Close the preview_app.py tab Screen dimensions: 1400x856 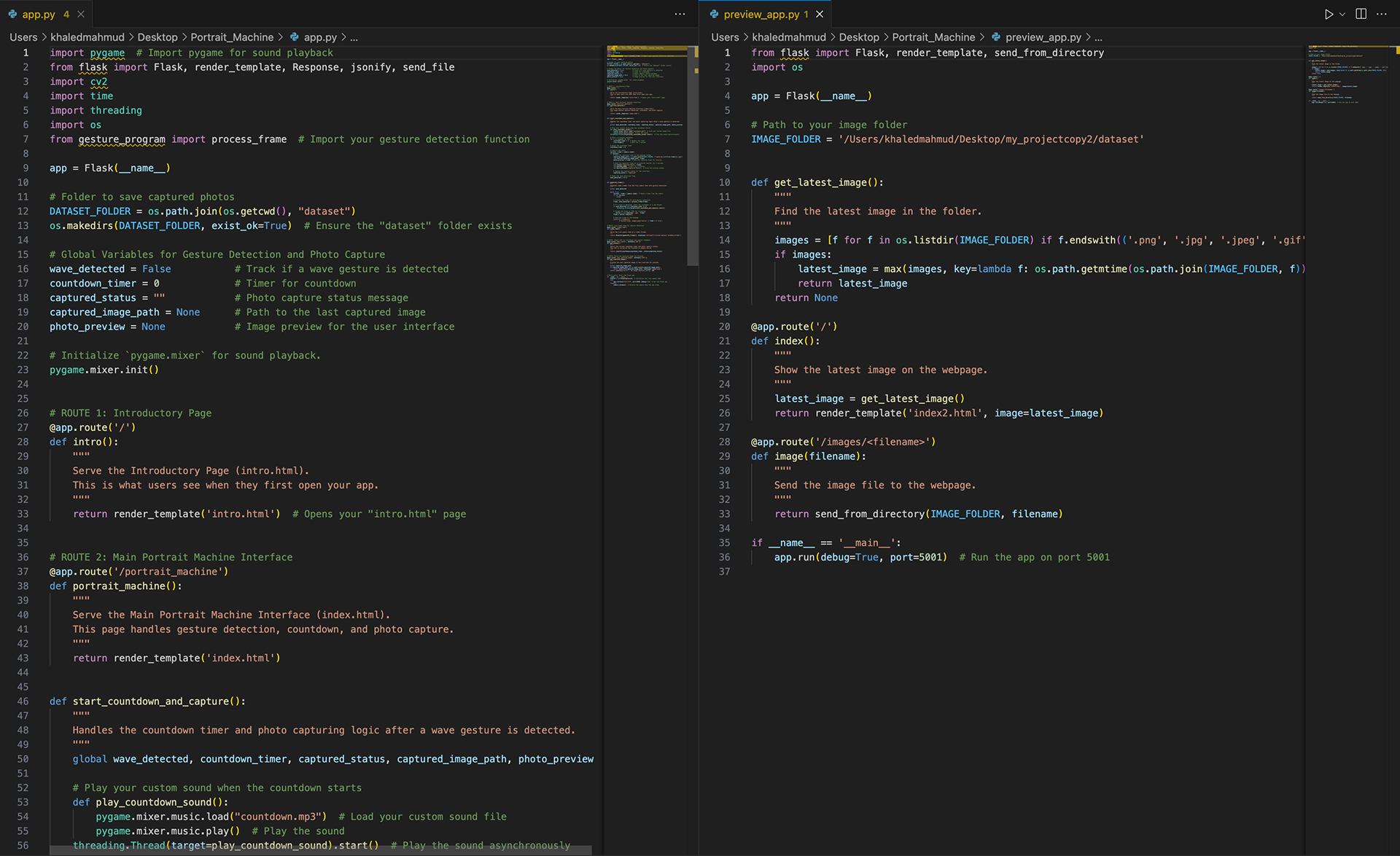click(x=820, y=14)
